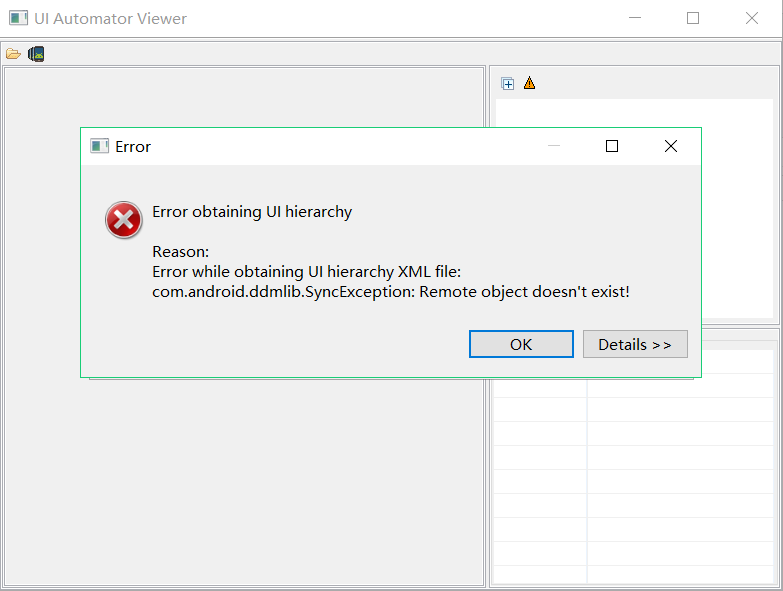Minimize the UI Automator Viewer window
783x591 pixels.
635,18
